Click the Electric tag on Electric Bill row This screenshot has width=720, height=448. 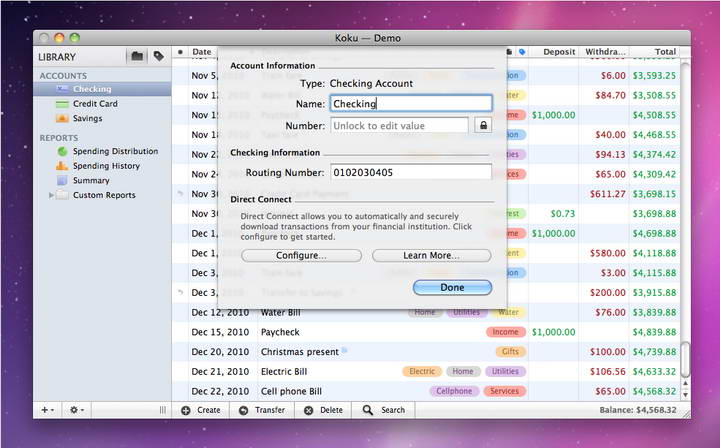[x=422, y=371]
